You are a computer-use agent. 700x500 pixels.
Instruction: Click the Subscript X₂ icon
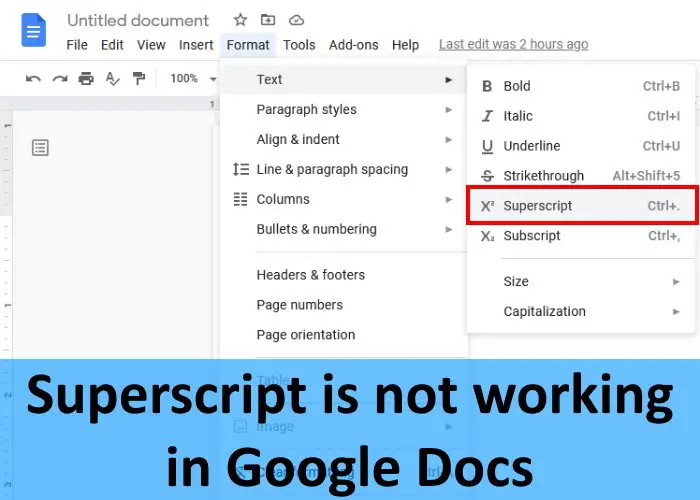(487, 236)
